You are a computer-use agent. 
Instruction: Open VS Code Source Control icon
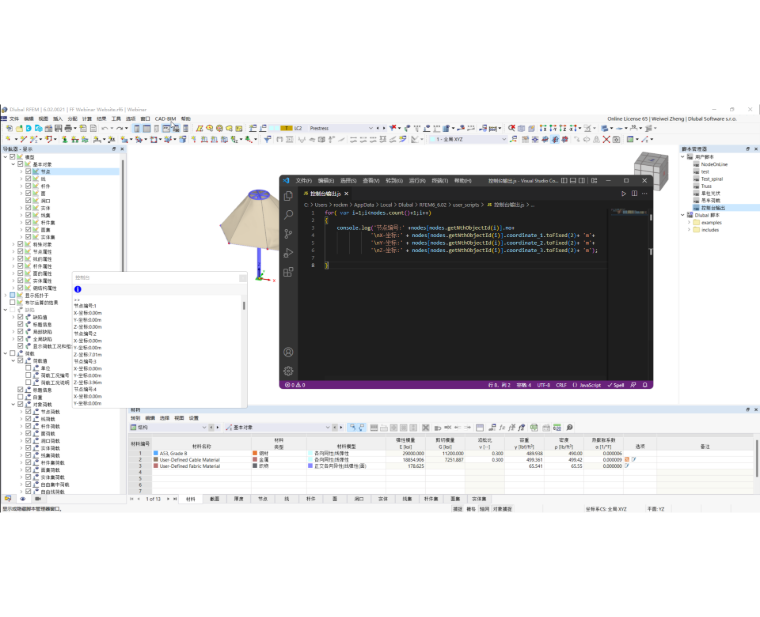coord(288,234)
